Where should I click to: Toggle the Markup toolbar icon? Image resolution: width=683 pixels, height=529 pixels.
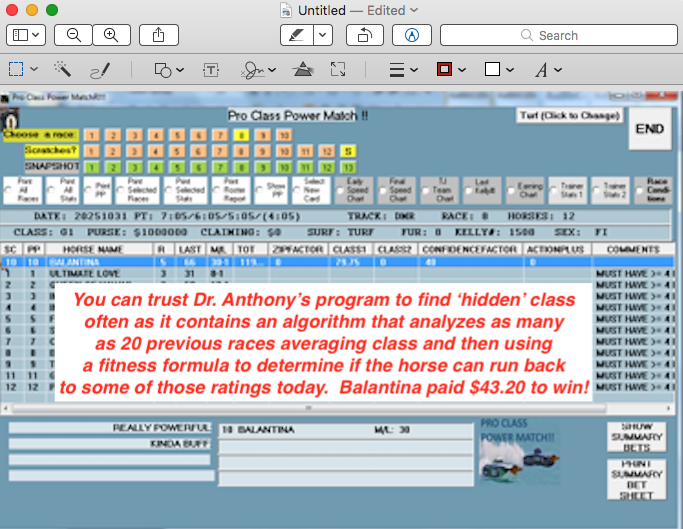coord(411,35)
